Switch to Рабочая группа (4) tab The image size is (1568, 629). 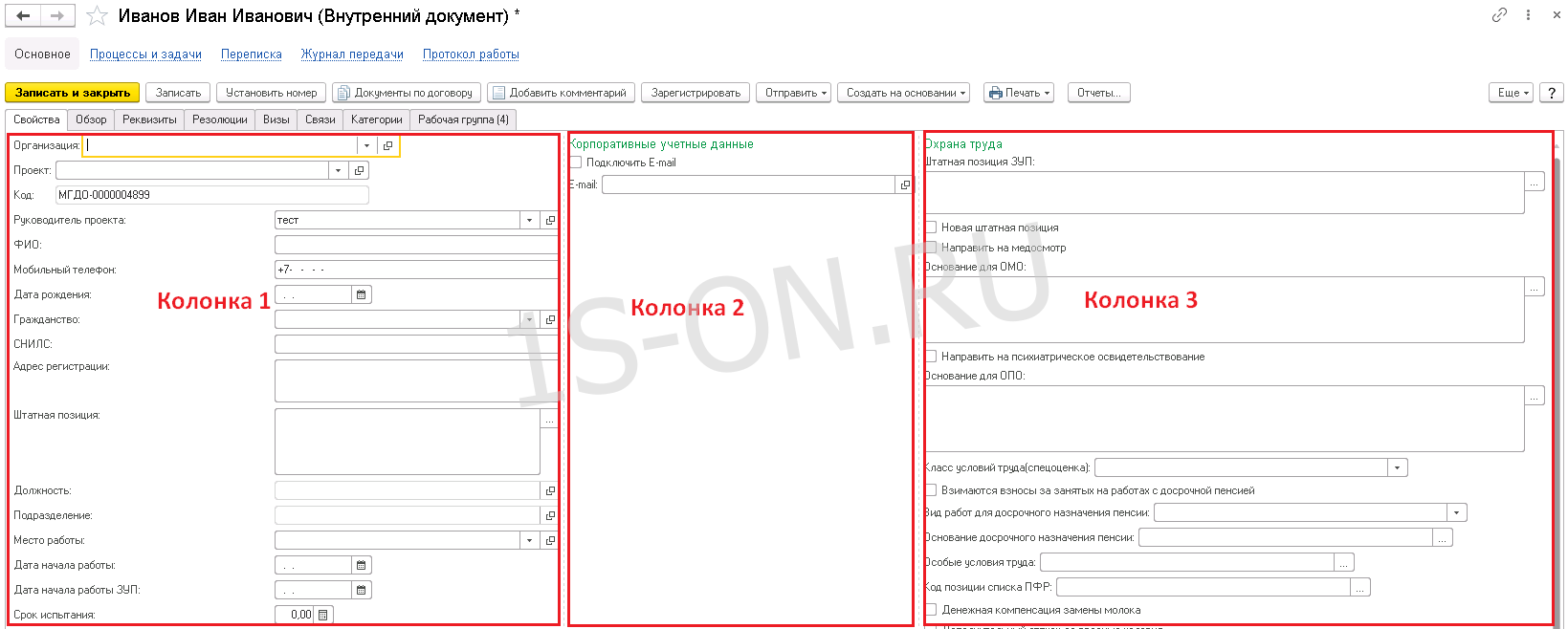click(463, 119)
